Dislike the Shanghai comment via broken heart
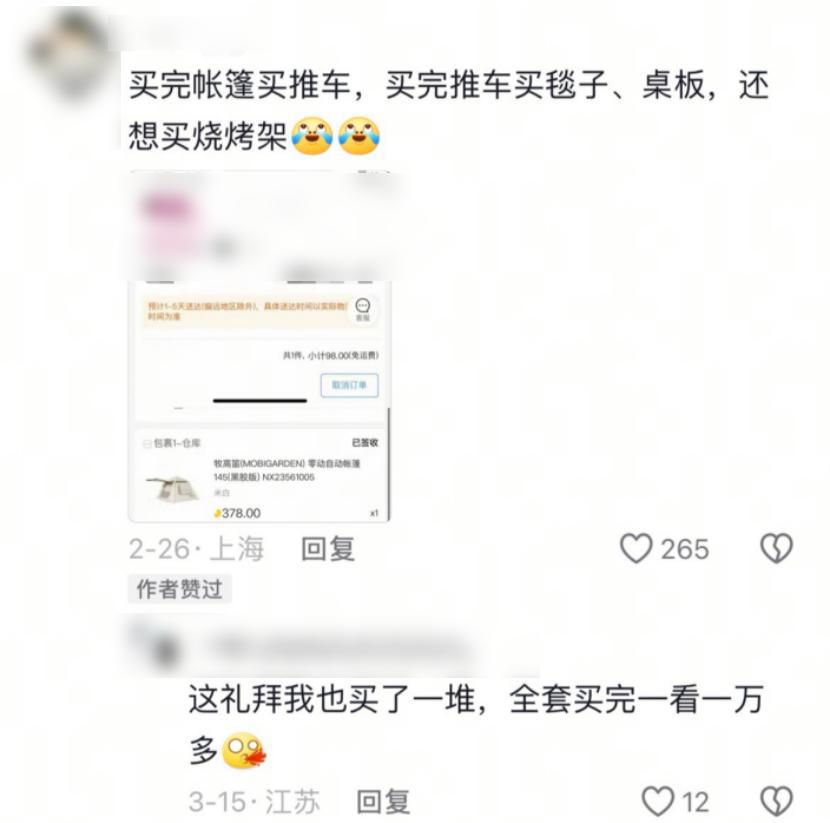This screenshot has width=830, height=823. [777, 548]
